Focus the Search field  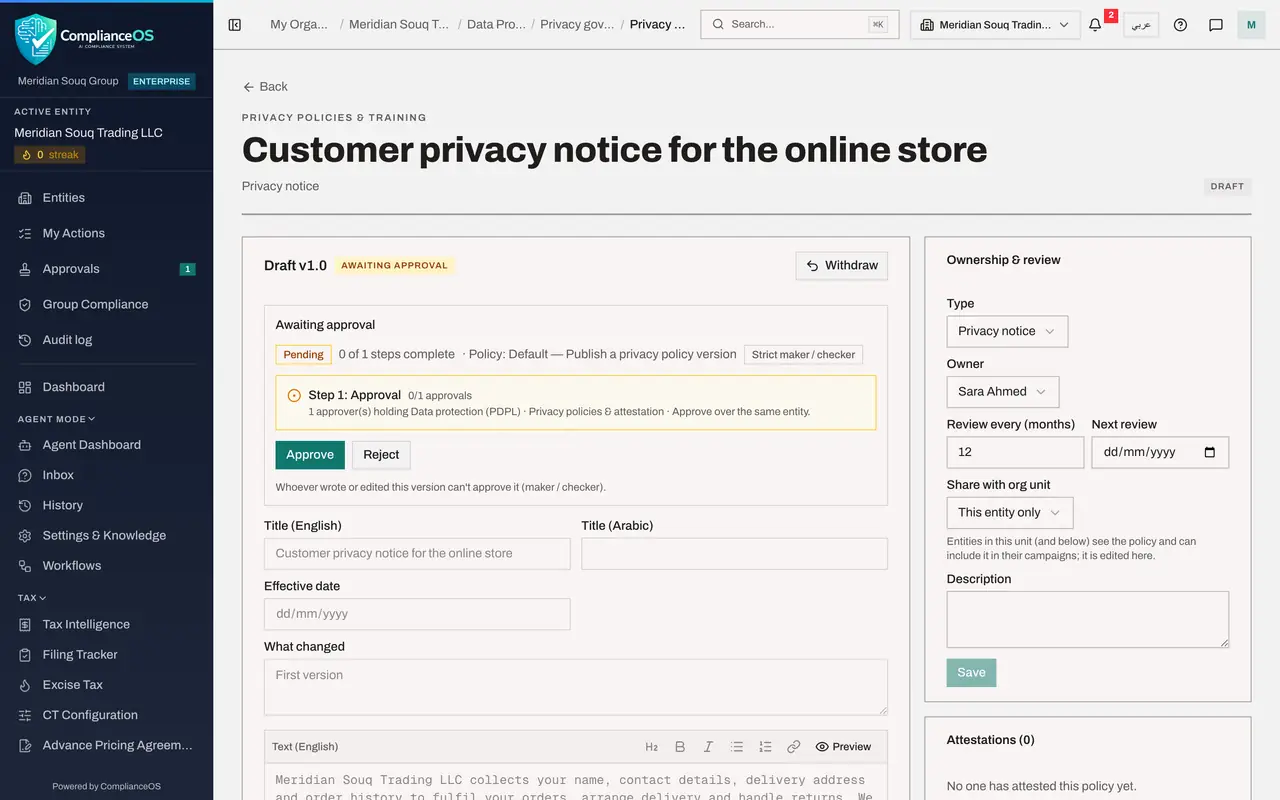(800, 24)
